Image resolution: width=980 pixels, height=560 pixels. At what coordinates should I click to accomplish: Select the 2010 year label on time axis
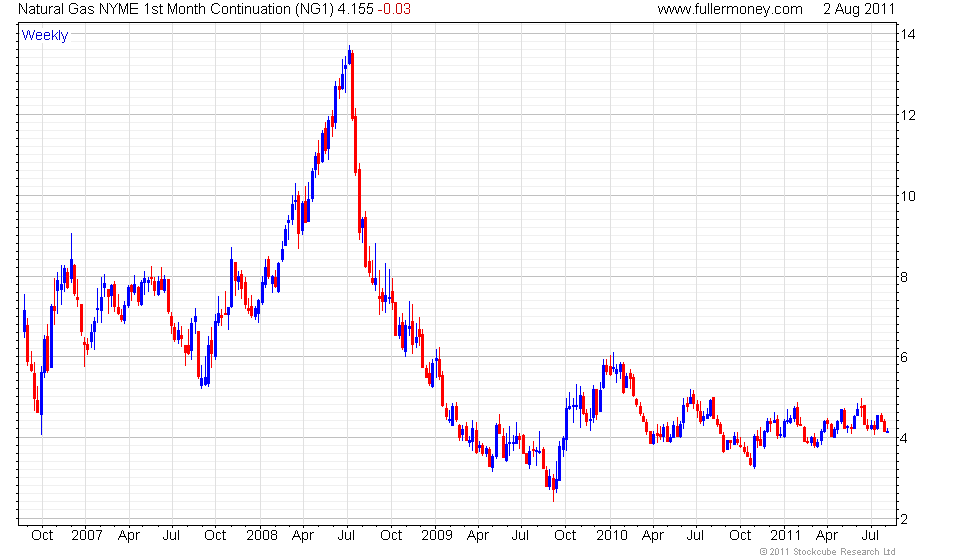point(611,536)
